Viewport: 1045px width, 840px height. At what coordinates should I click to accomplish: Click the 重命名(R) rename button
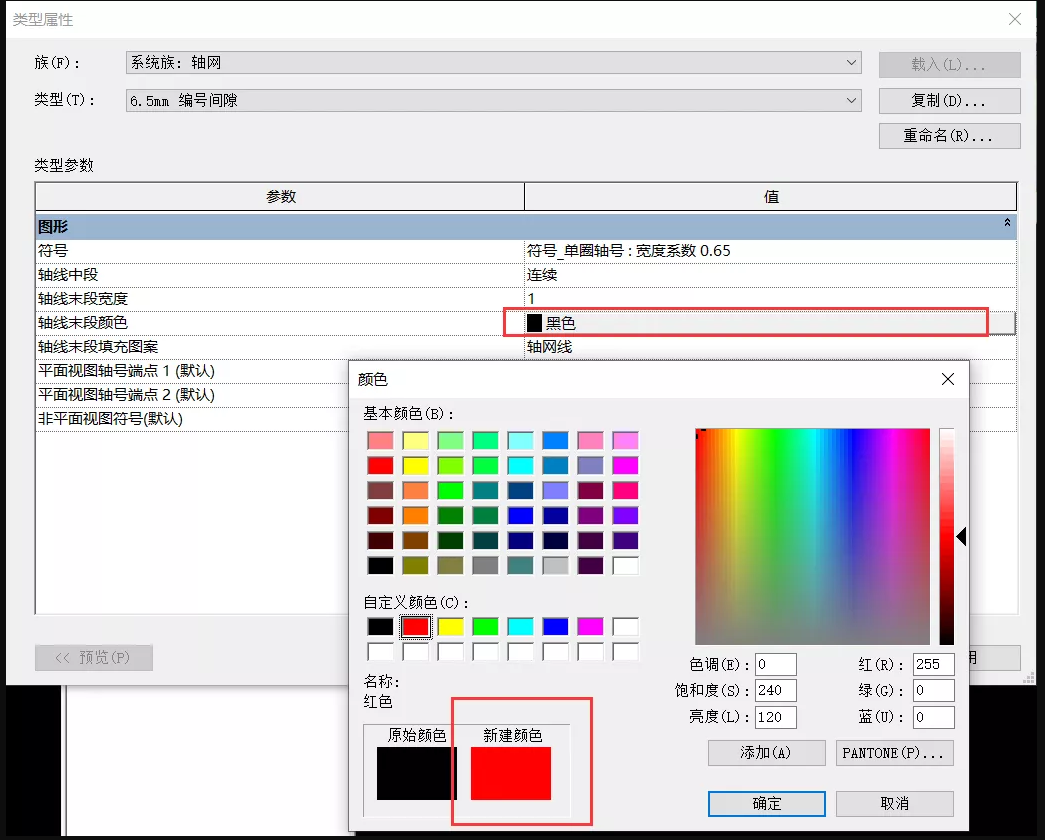pyautogui.click(x=949, y=136)
